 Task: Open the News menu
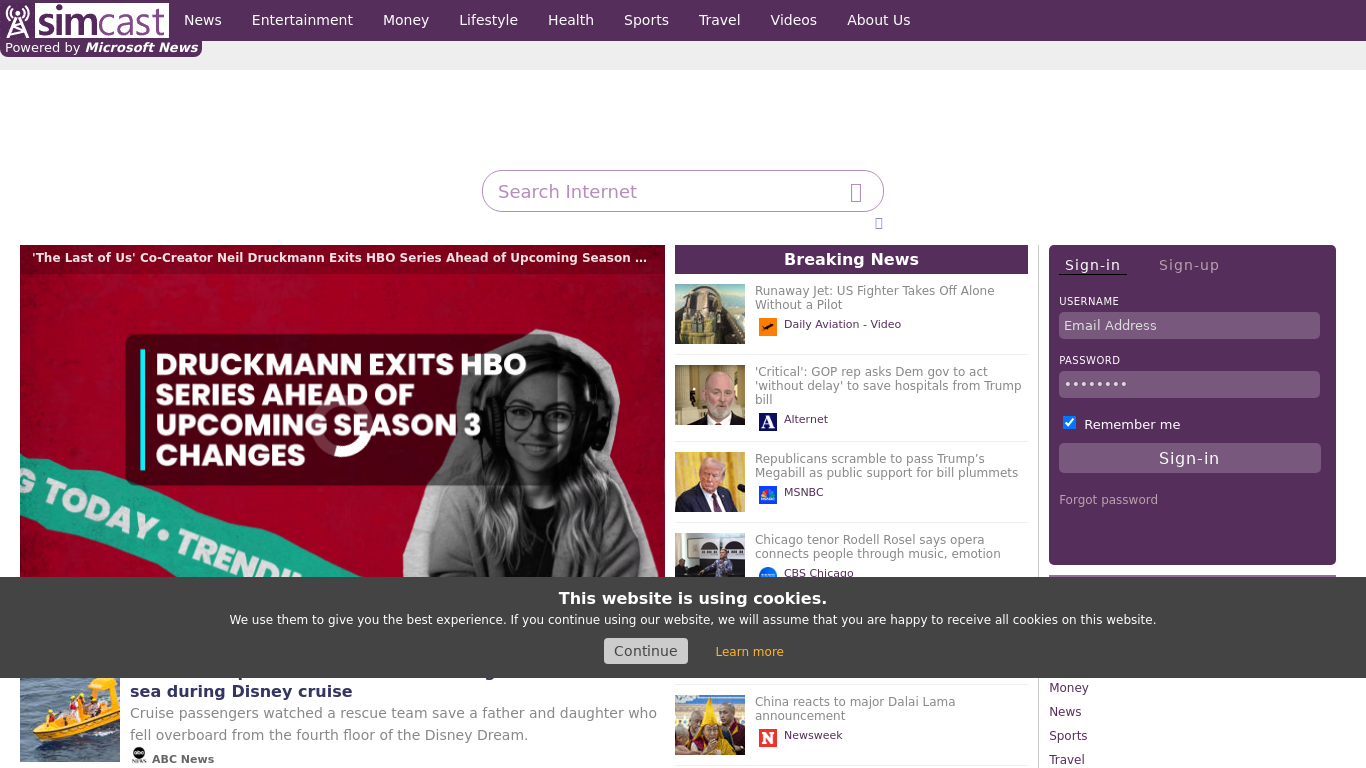[203, 20]
